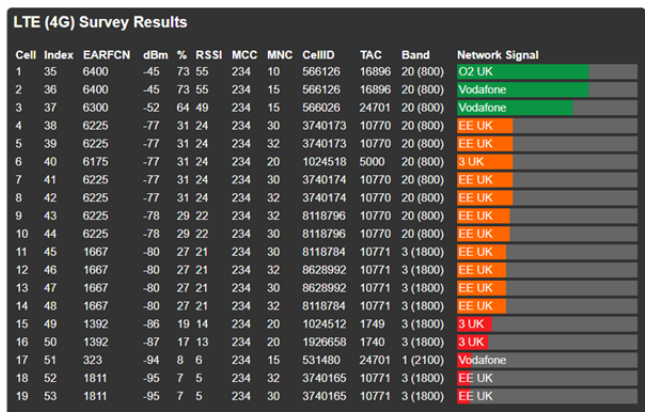Click the Index column header

tap(59, 55)
